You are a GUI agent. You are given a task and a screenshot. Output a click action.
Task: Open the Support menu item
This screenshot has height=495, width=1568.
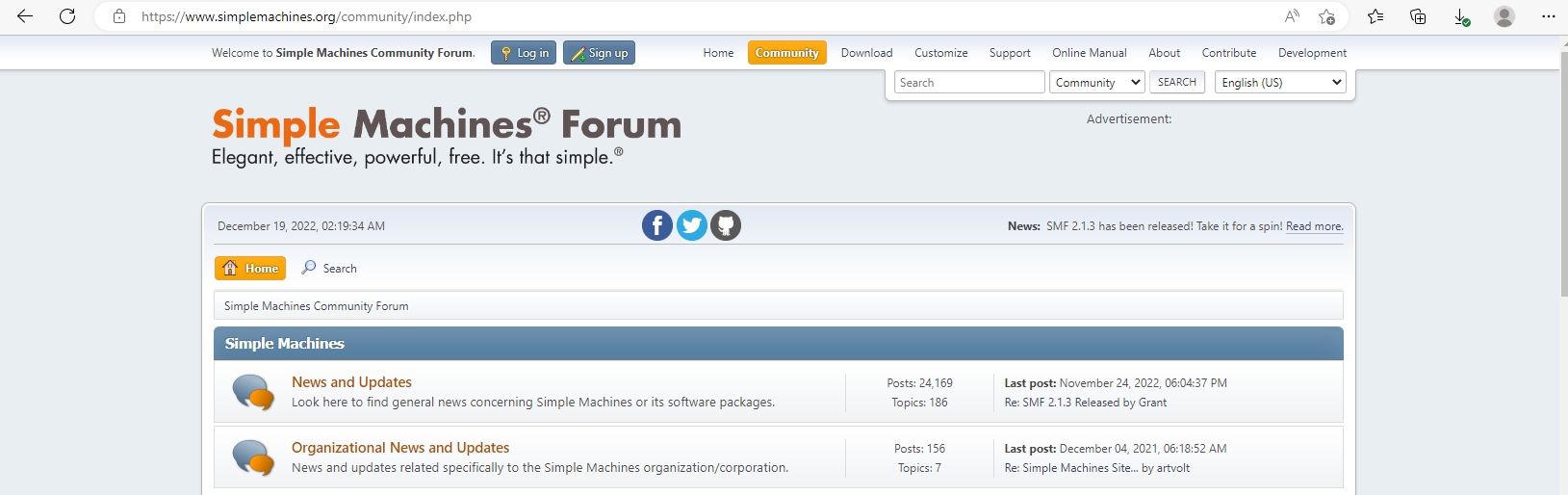1010,53
